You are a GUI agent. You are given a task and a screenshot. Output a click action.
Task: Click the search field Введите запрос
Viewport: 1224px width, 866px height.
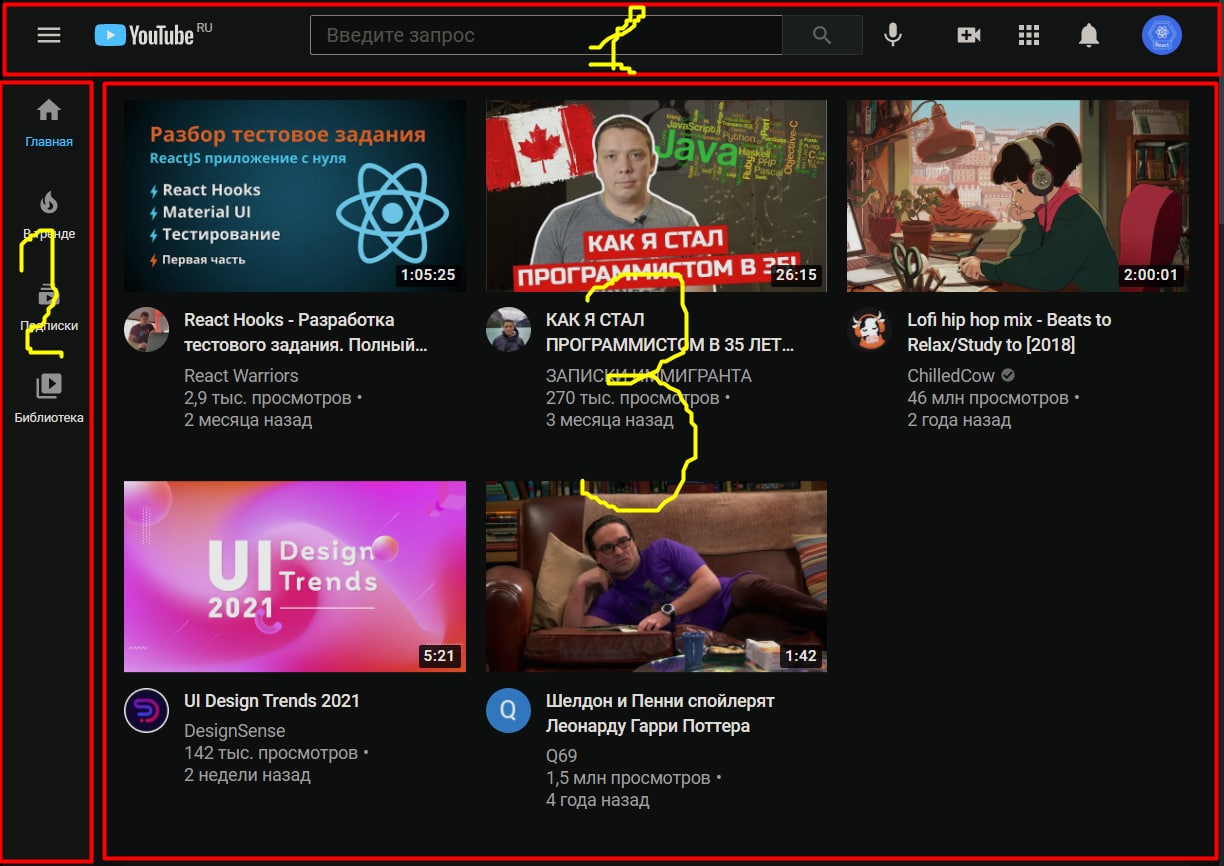(546, 35)
